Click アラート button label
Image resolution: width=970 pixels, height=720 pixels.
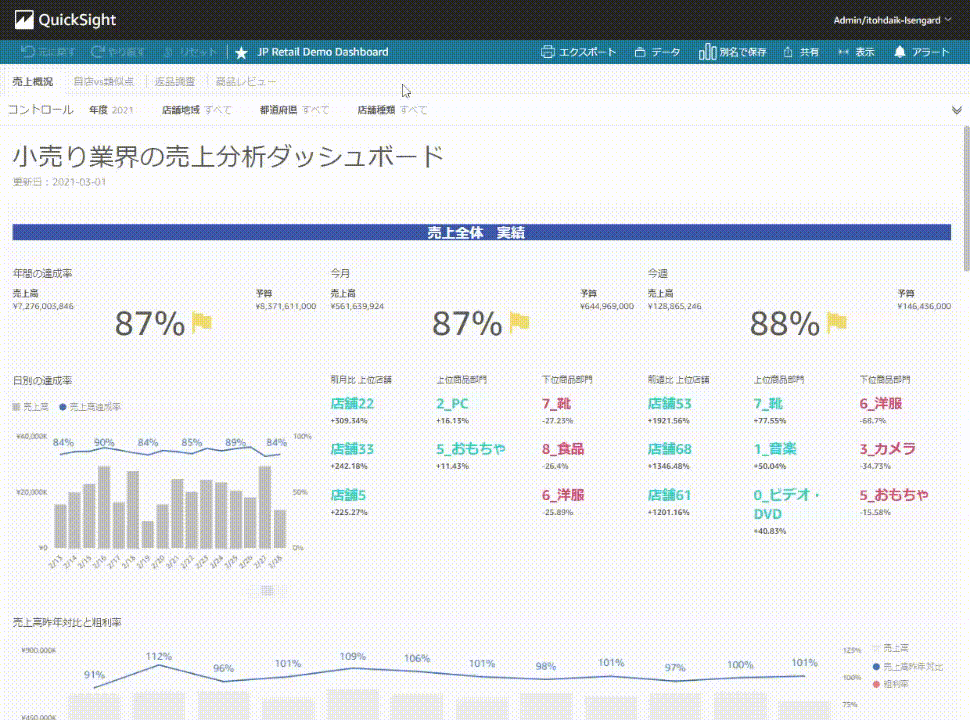click(x=930, y=52)
